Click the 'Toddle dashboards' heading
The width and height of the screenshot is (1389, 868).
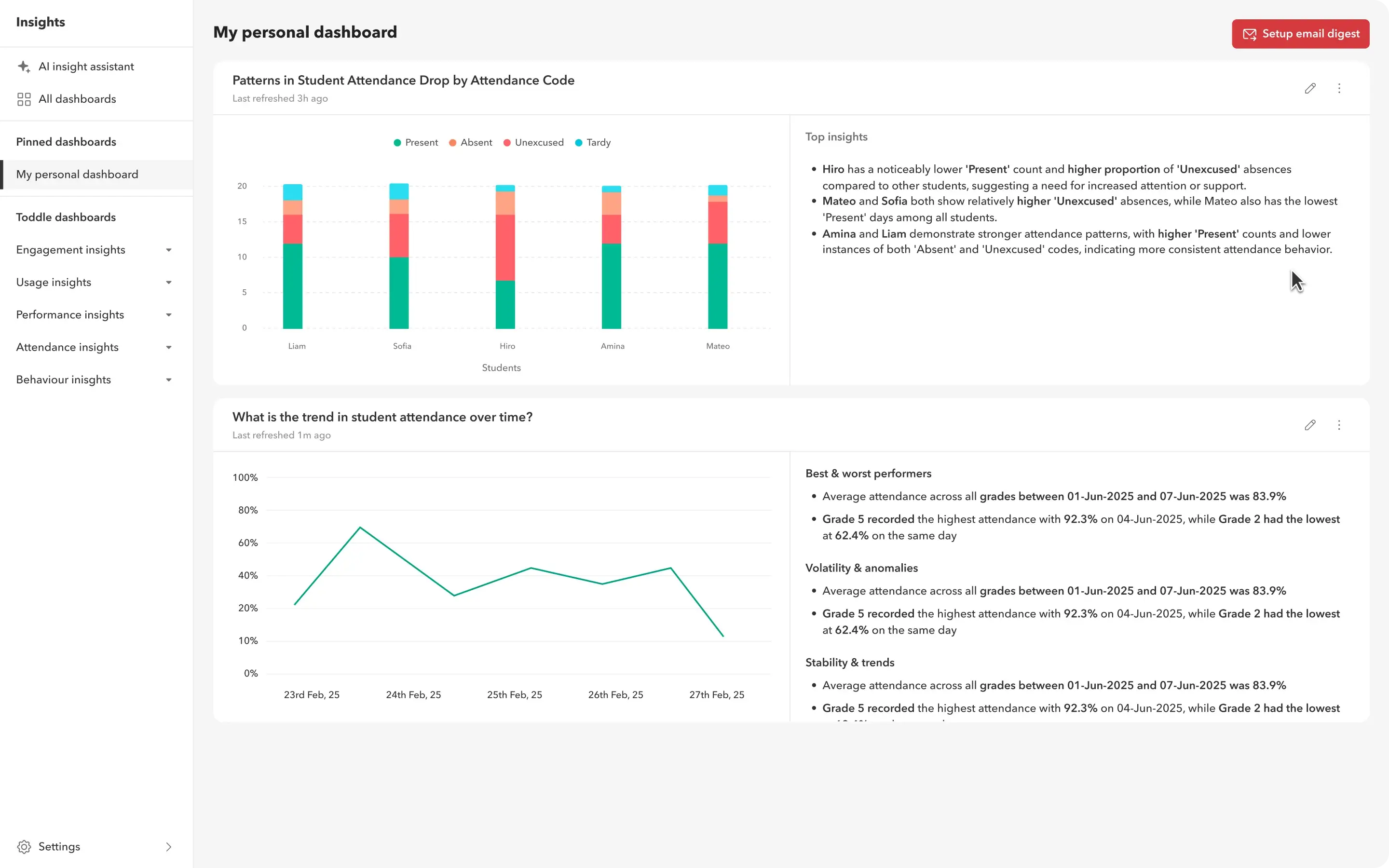(66, 217)
